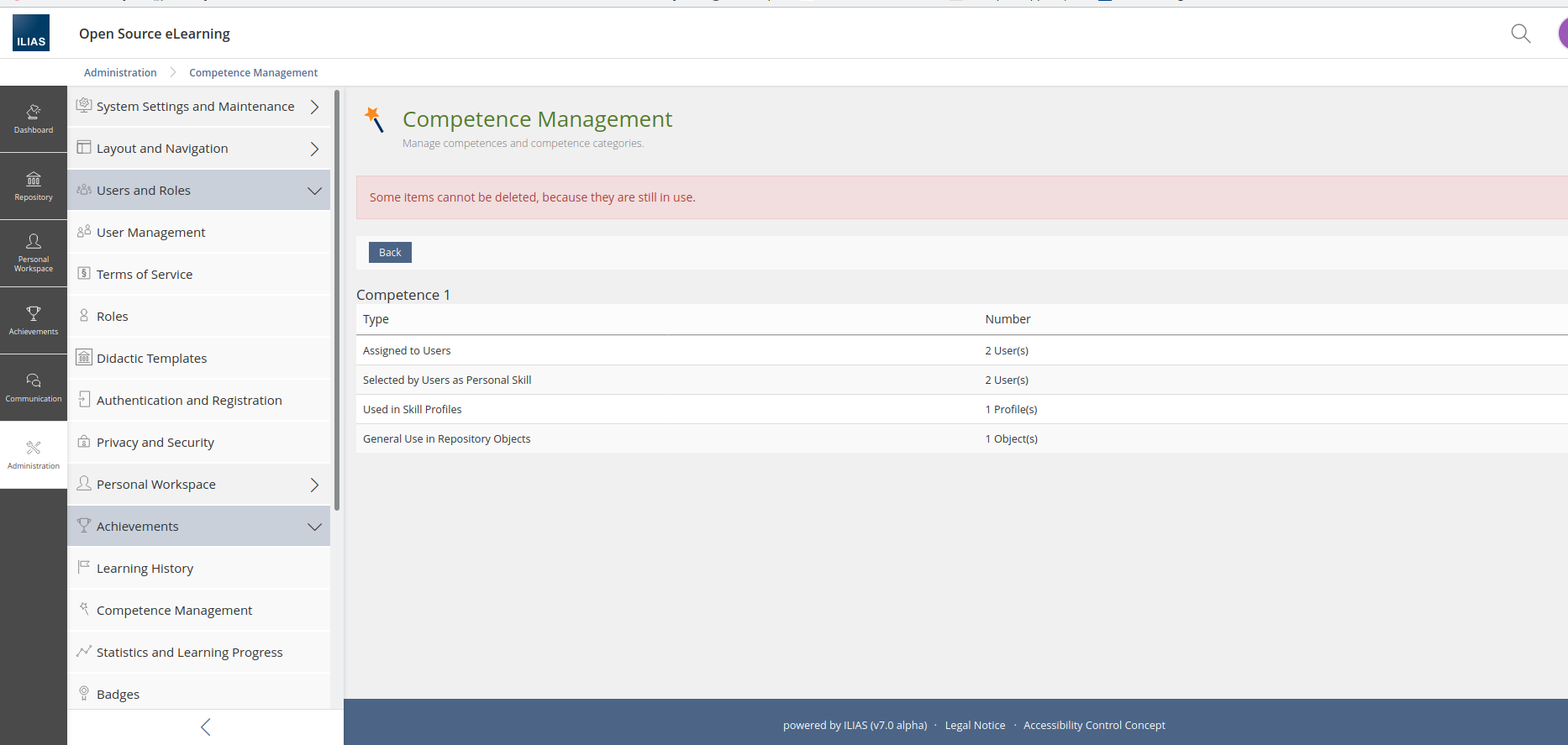Select Competence Management in the menu
This screenshot has height=745, width=1568.
174,611
